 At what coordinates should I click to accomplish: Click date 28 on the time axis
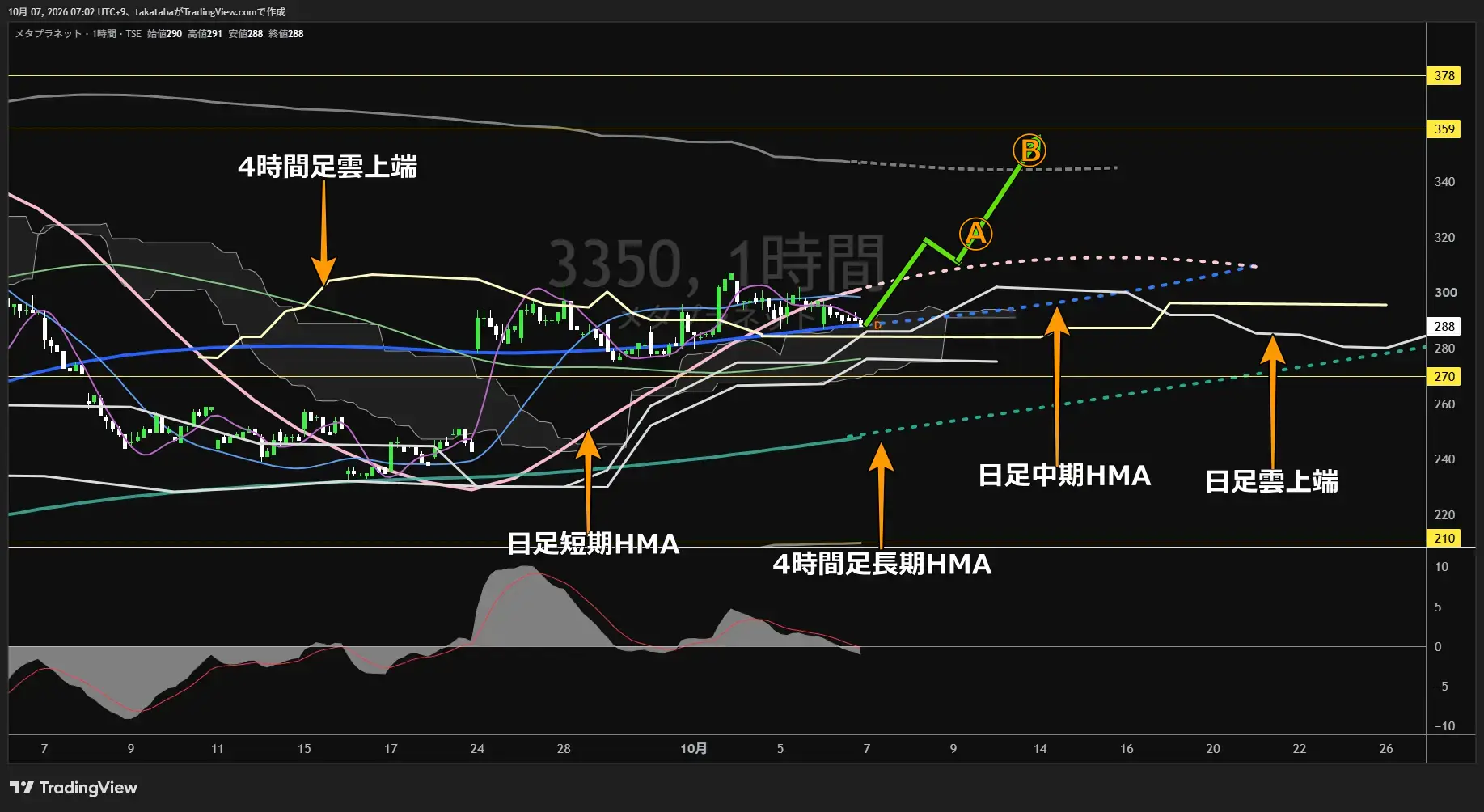(x=564, y=749)
